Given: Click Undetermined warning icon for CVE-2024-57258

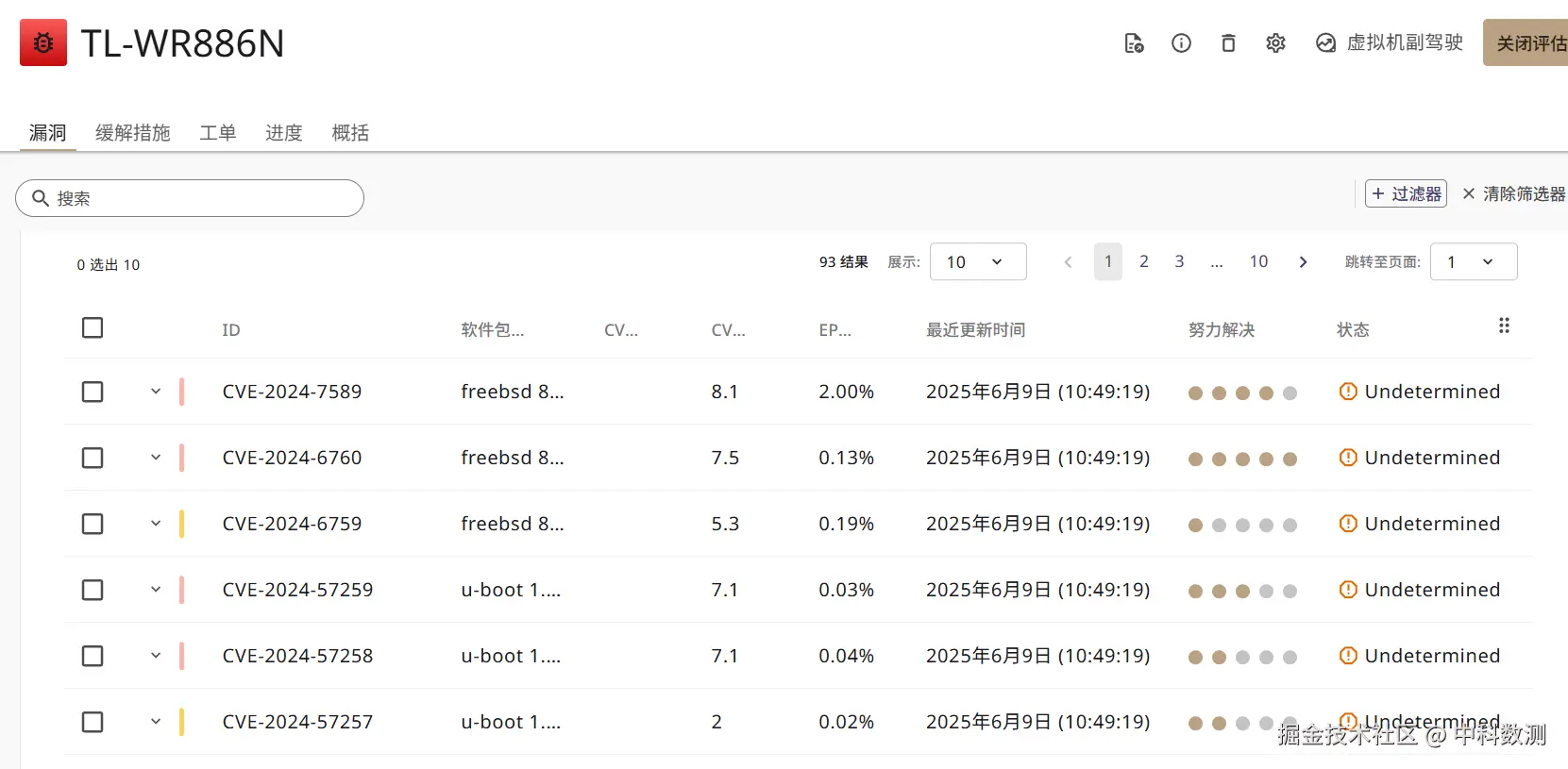Looking at the screenshot, I should click(1348, 655).
